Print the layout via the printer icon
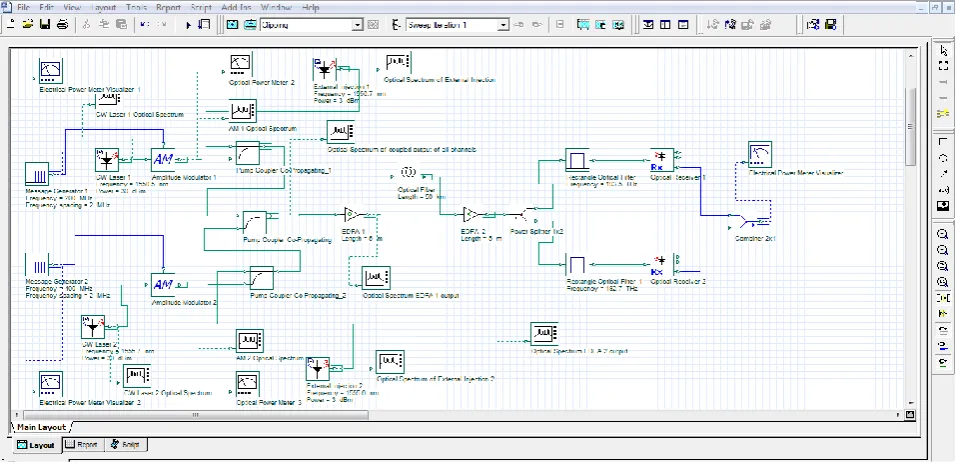This screenshot has height=466, width=957. (x=62, y=24)
